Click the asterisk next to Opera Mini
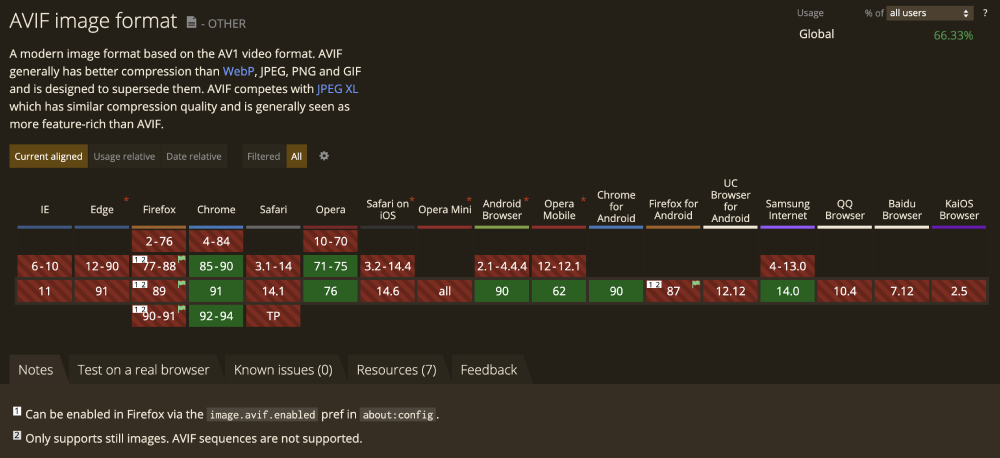The width and height of the screenshot is (1000, 458). tap(469, 201)
